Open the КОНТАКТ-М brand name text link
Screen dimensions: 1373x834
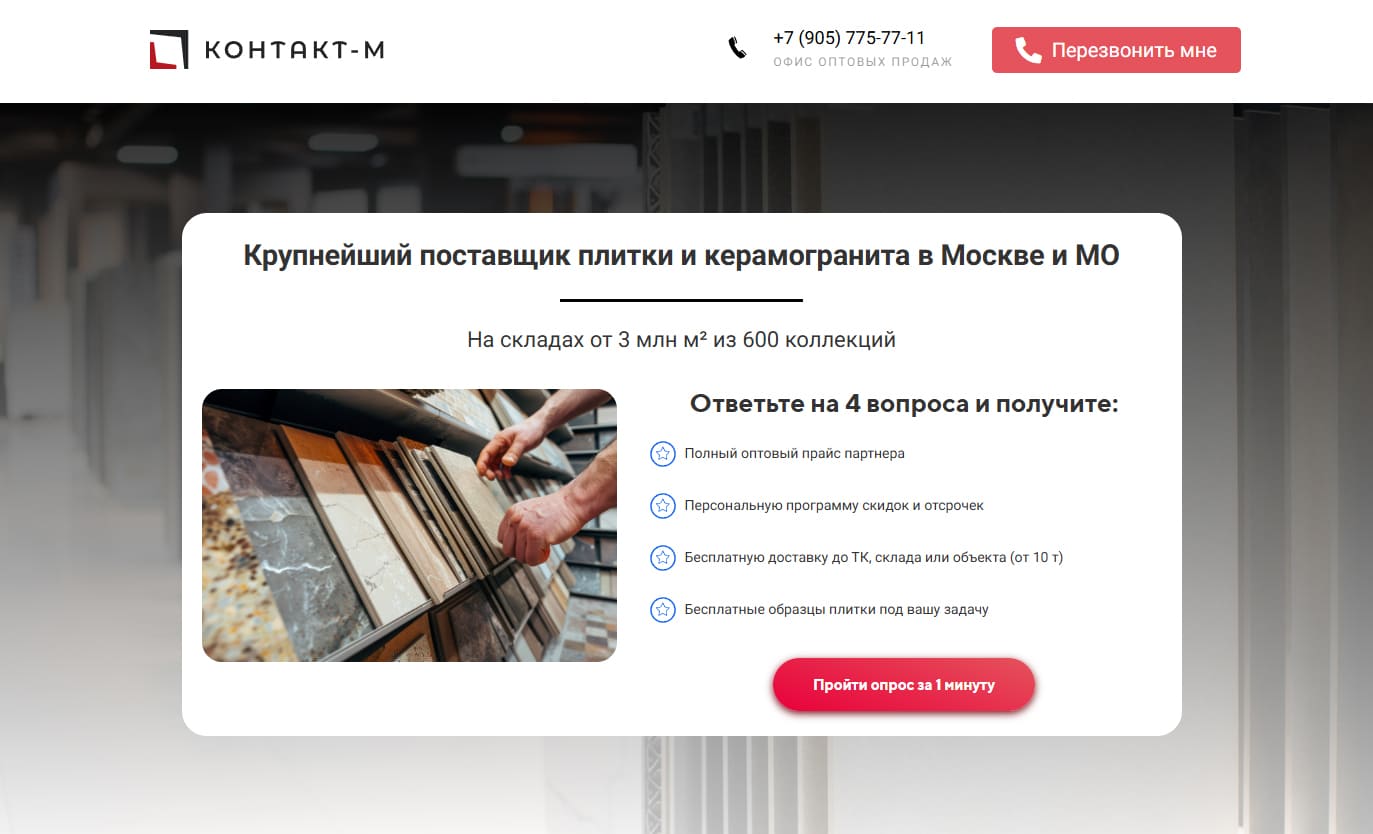[x=295, y=50]
